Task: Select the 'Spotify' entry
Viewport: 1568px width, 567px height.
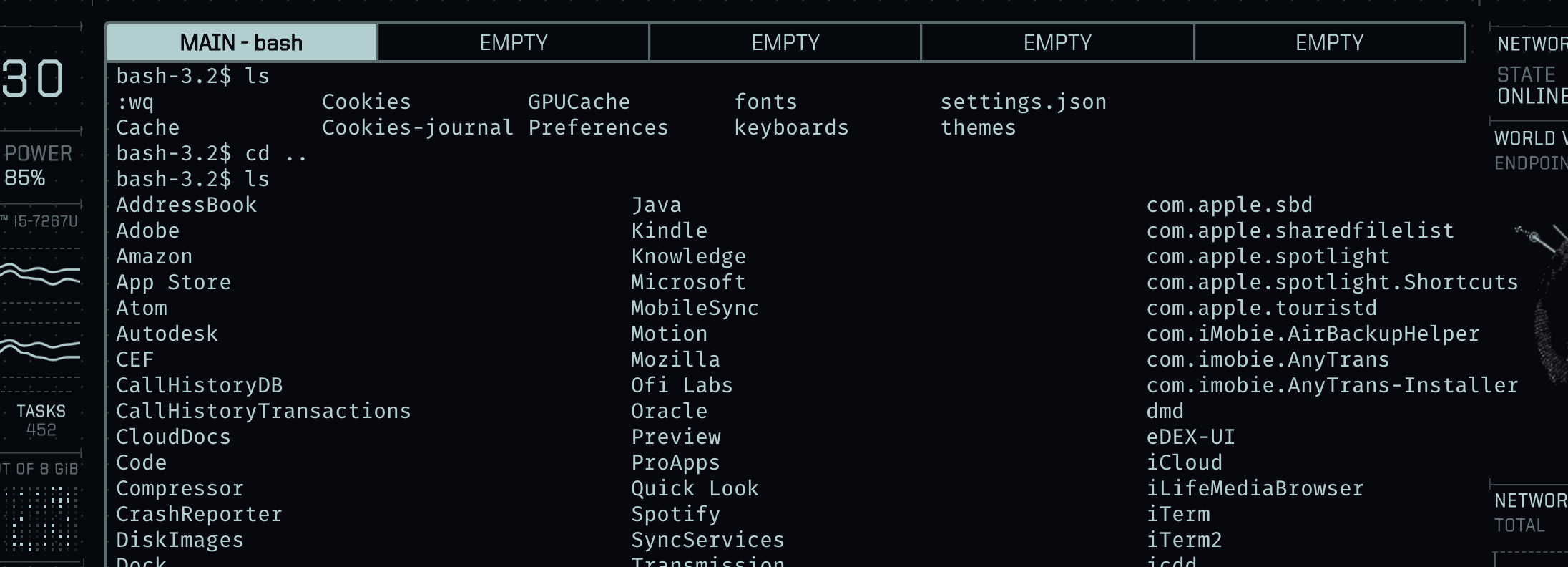Action: (676, 514)
